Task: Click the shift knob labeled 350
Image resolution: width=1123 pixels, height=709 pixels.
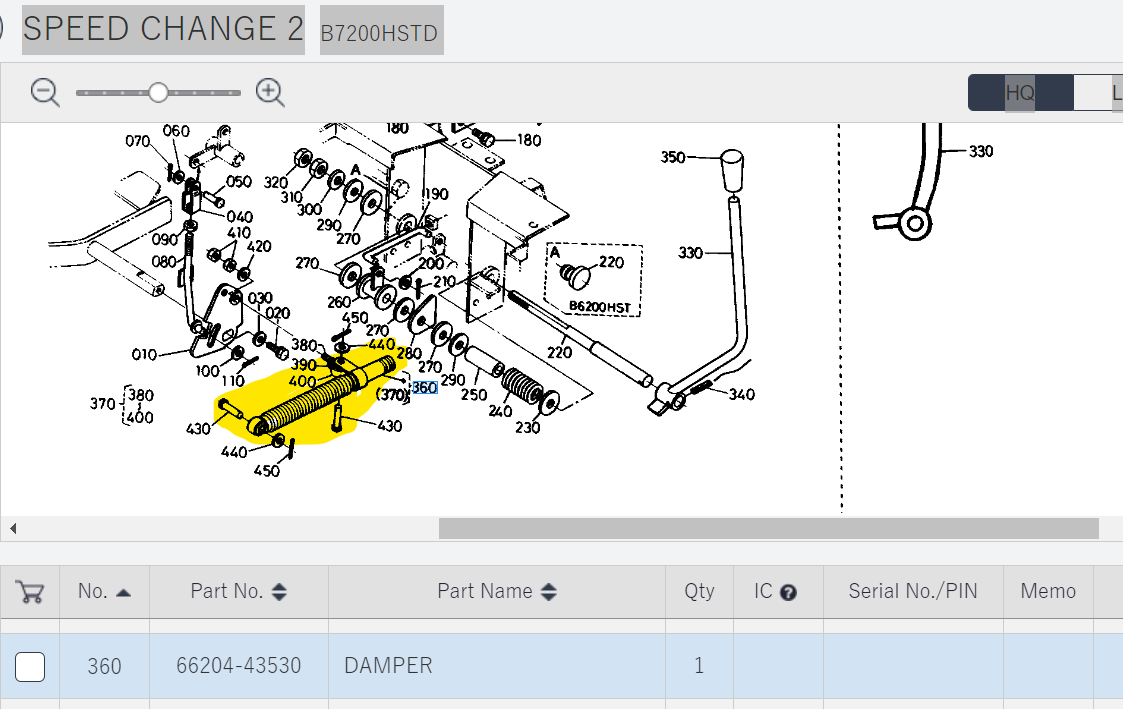Action: pos(732,168)
